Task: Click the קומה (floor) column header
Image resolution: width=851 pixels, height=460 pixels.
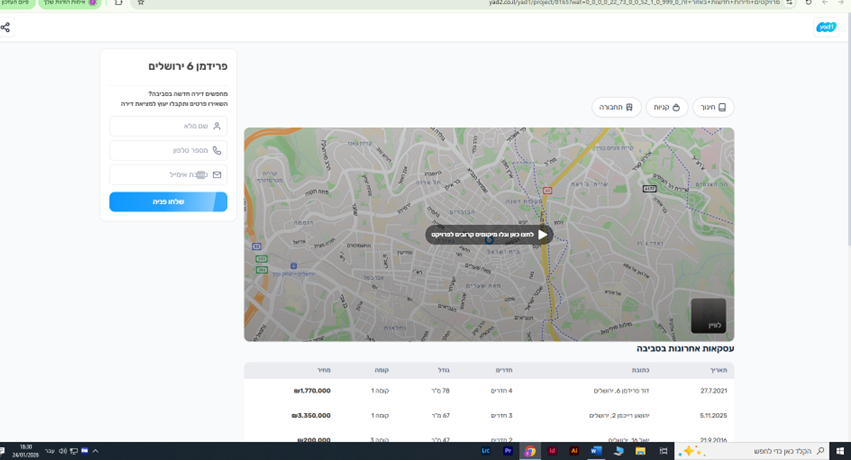Action: [382, 370]
